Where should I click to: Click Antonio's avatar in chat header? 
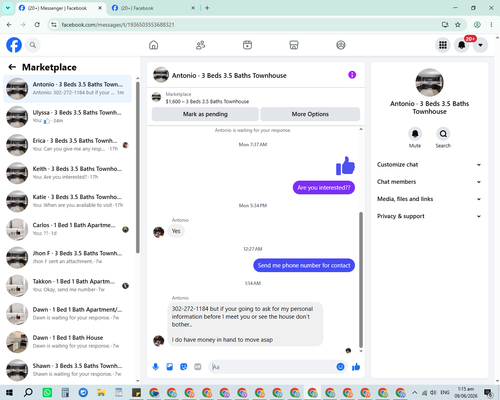tap(161, 75)
